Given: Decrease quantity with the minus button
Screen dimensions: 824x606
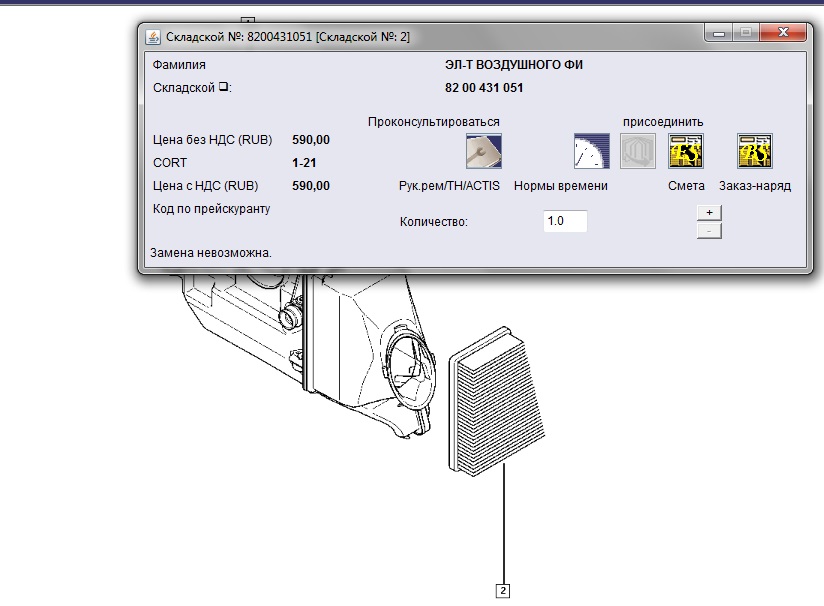Looking at the screenshot, I should coord(708,231).
